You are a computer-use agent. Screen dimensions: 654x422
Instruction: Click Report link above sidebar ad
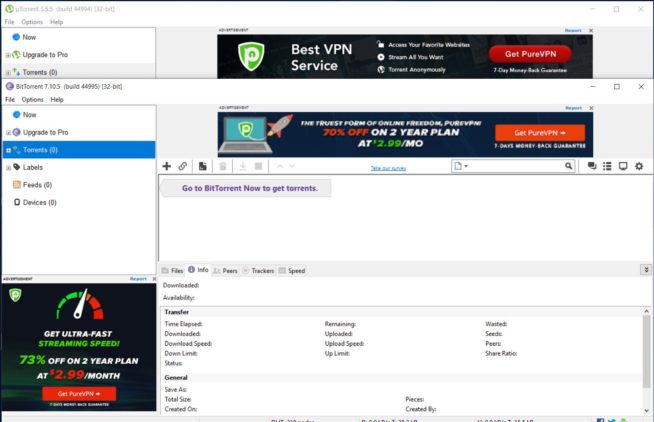(138, 279)
